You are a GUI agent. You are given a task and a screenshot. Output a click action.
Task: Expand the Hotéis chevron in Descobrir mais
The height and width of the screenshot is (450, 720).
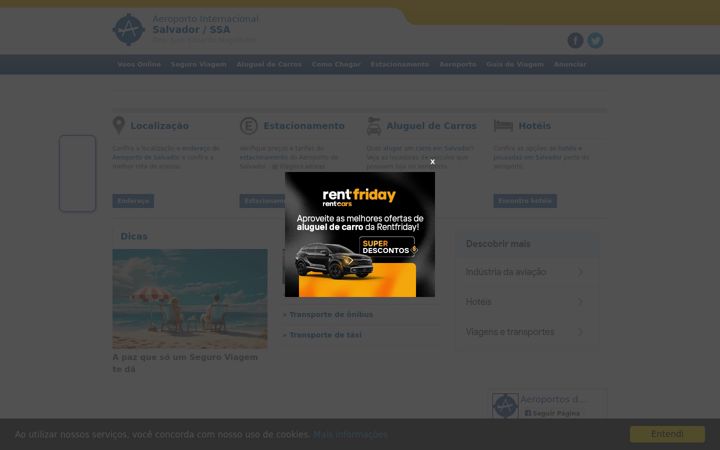[580, 302]
